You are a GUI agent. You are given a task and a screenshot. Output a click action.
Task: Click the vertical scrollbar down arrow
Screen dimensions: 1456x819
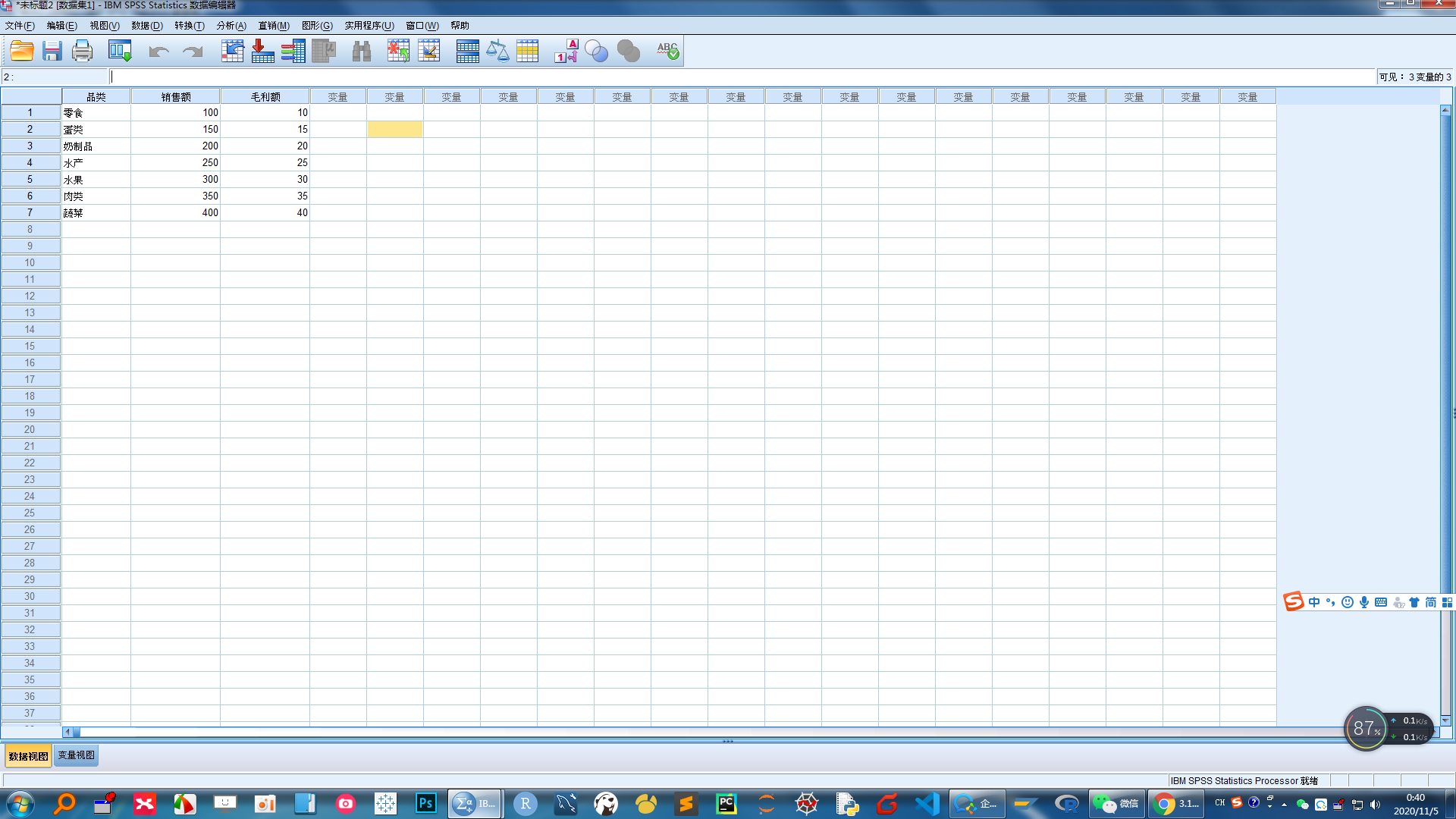(x=1445, y=720)
